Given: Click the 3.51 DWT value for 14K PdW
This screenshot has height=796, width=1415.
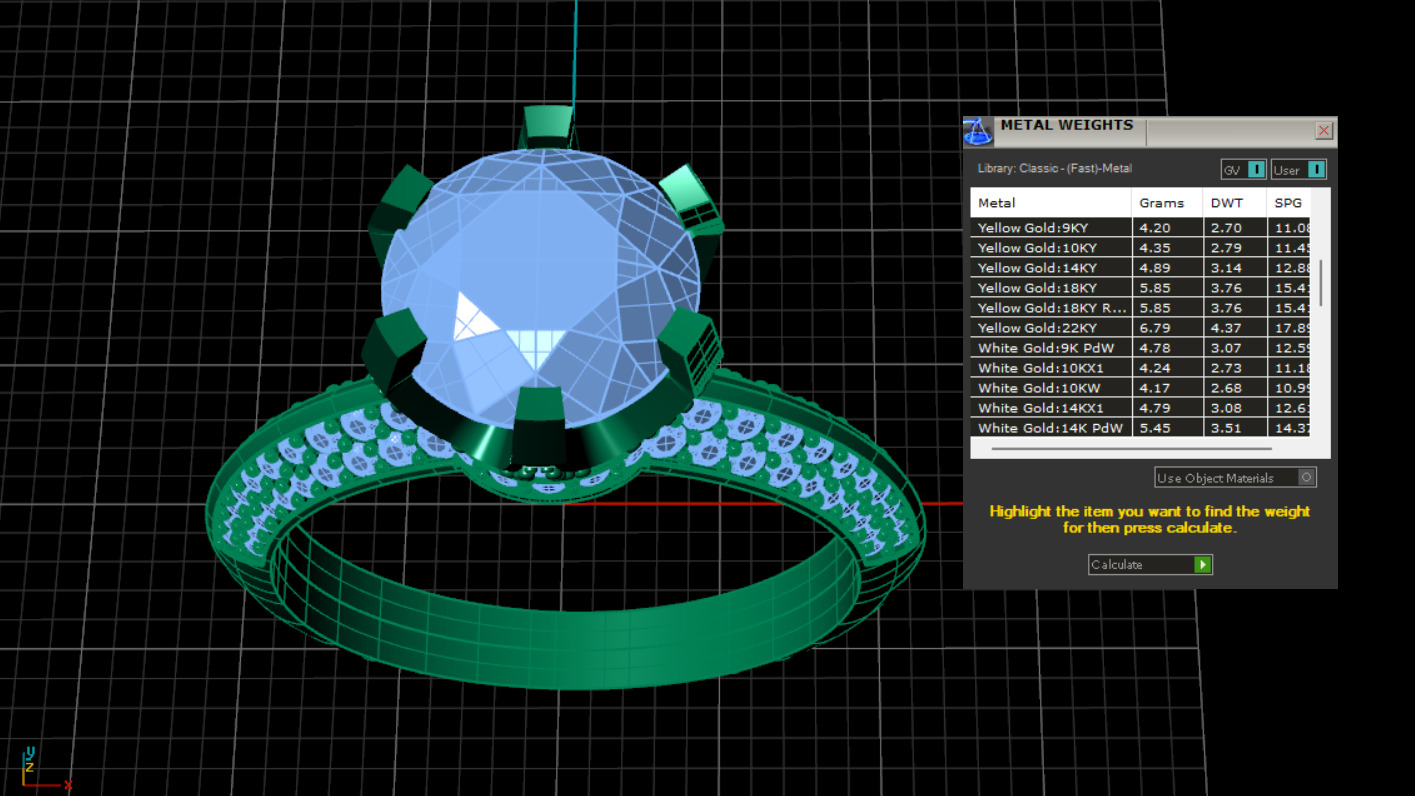Looking at the screenshot, I should (1226, 428).
